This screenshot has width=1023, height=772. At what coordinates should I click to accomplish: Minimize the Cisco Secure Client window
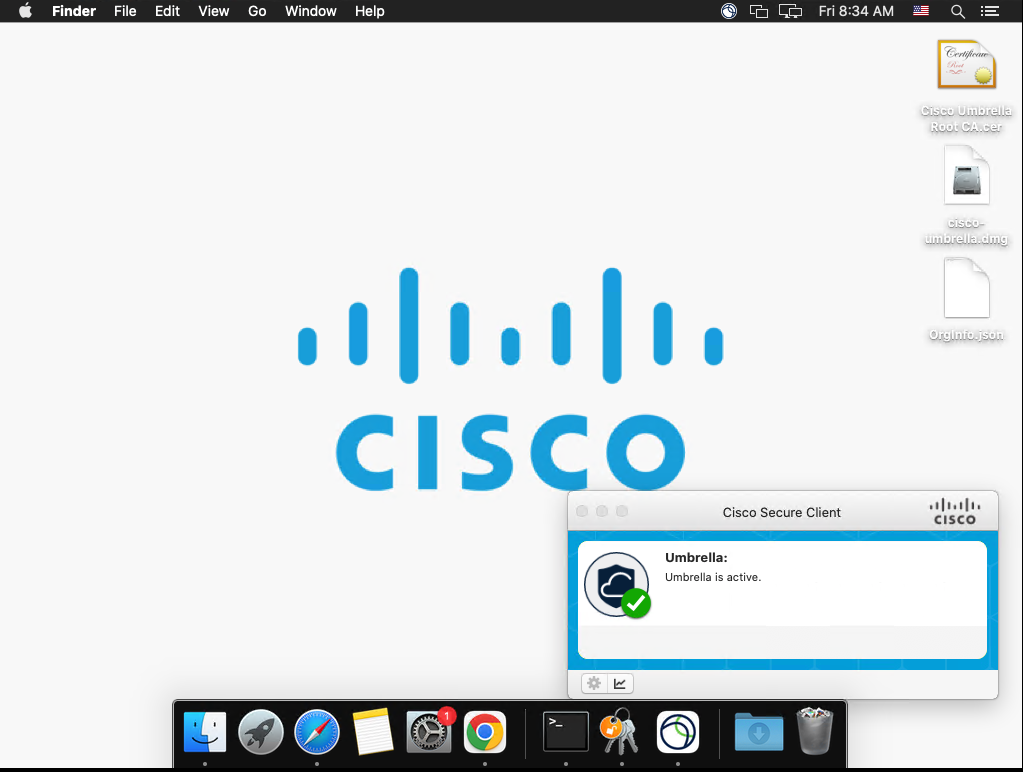[602, 511]
